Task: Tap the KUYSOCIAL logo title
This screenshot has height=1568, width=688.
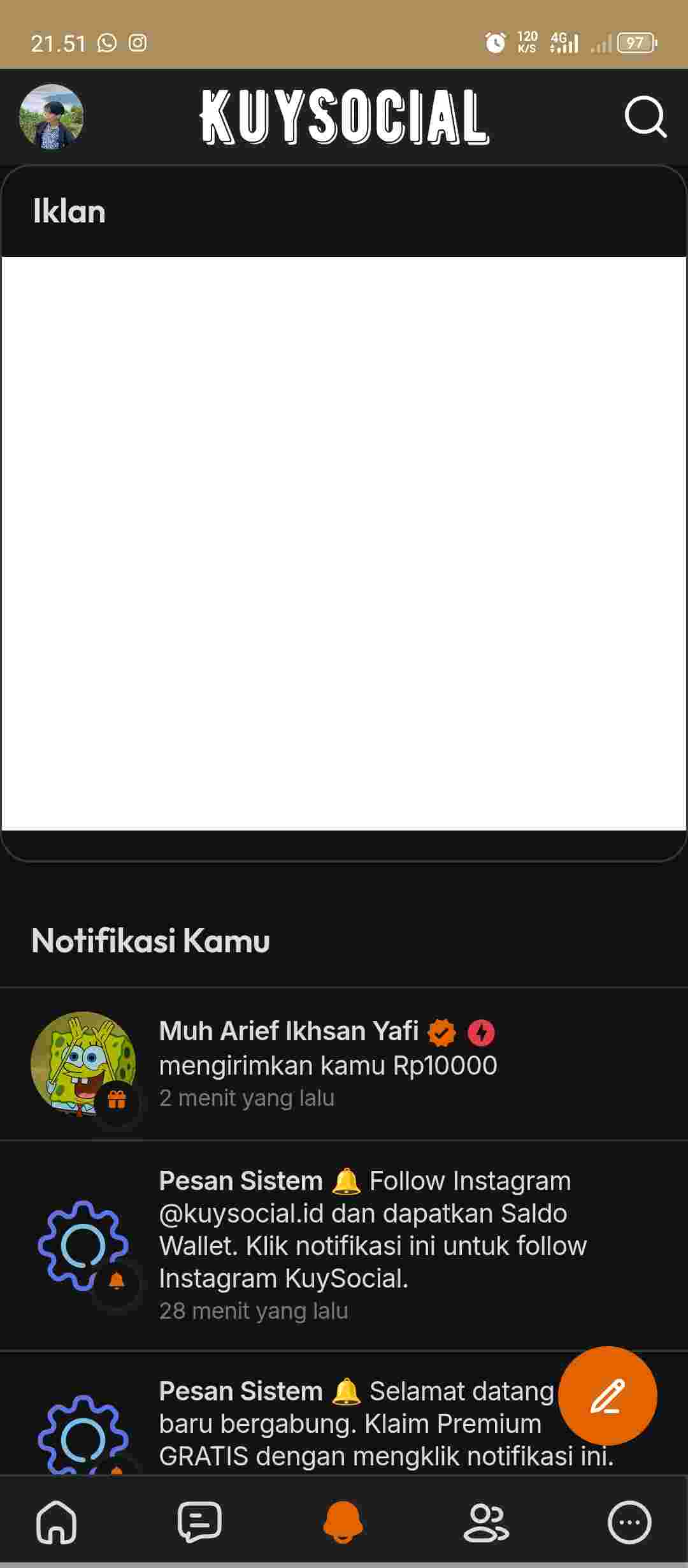Action: pos(345,117)
